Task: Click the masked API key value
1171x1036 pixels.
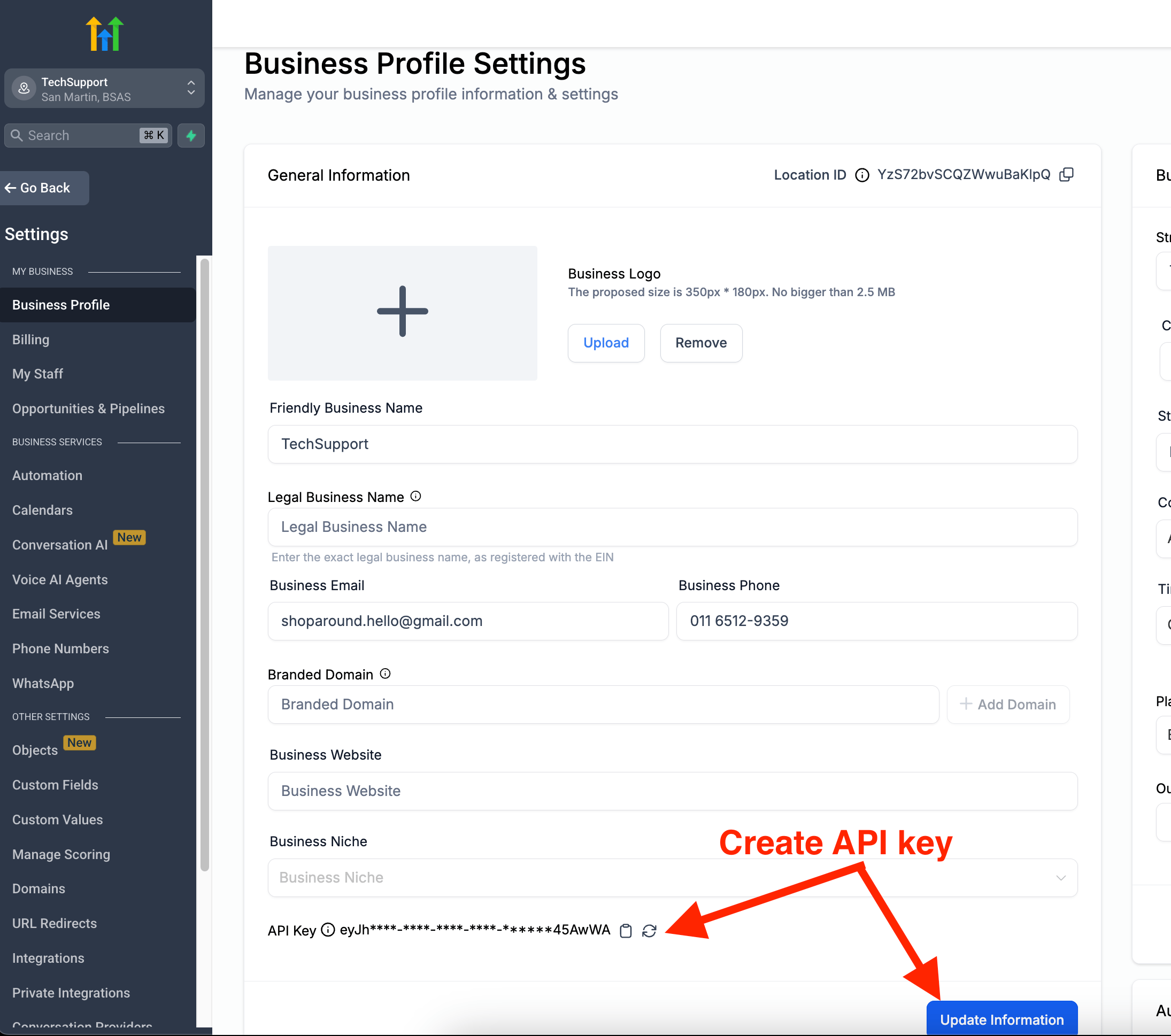Action: click(475, 930)
